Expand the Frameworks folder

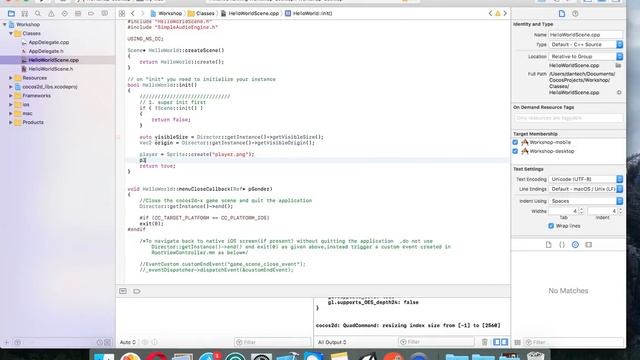coord(11,96)
